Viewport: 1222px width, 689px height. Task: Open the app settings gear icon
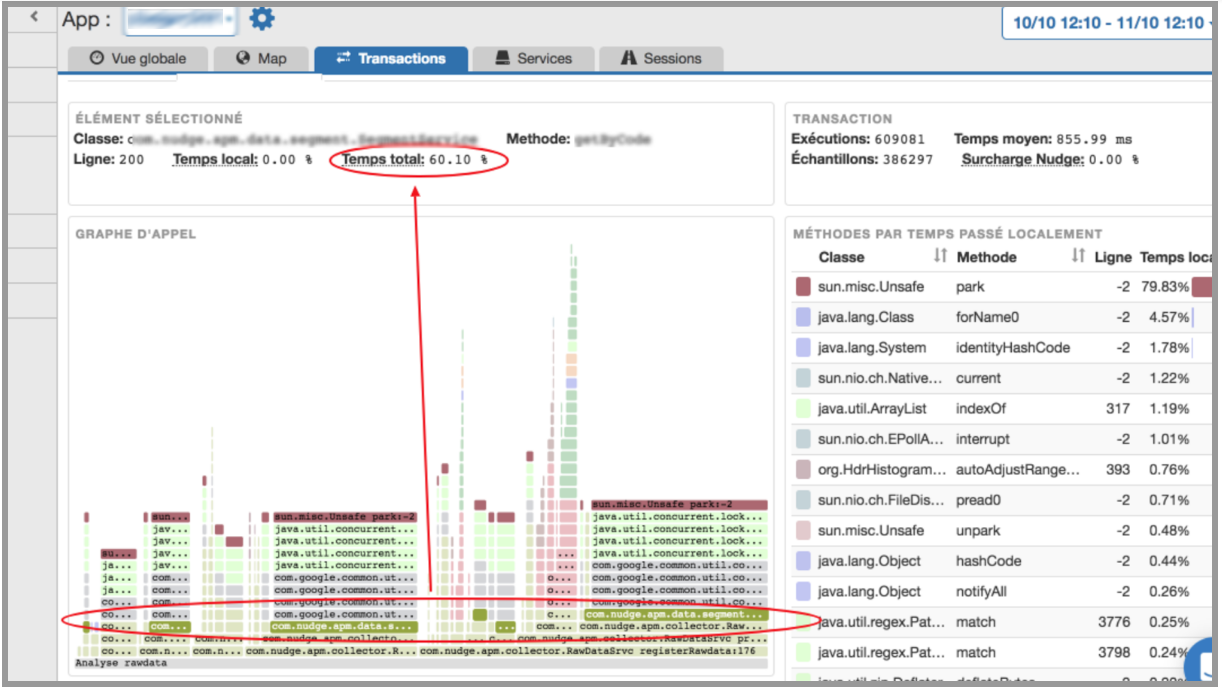tap(262, 19)
